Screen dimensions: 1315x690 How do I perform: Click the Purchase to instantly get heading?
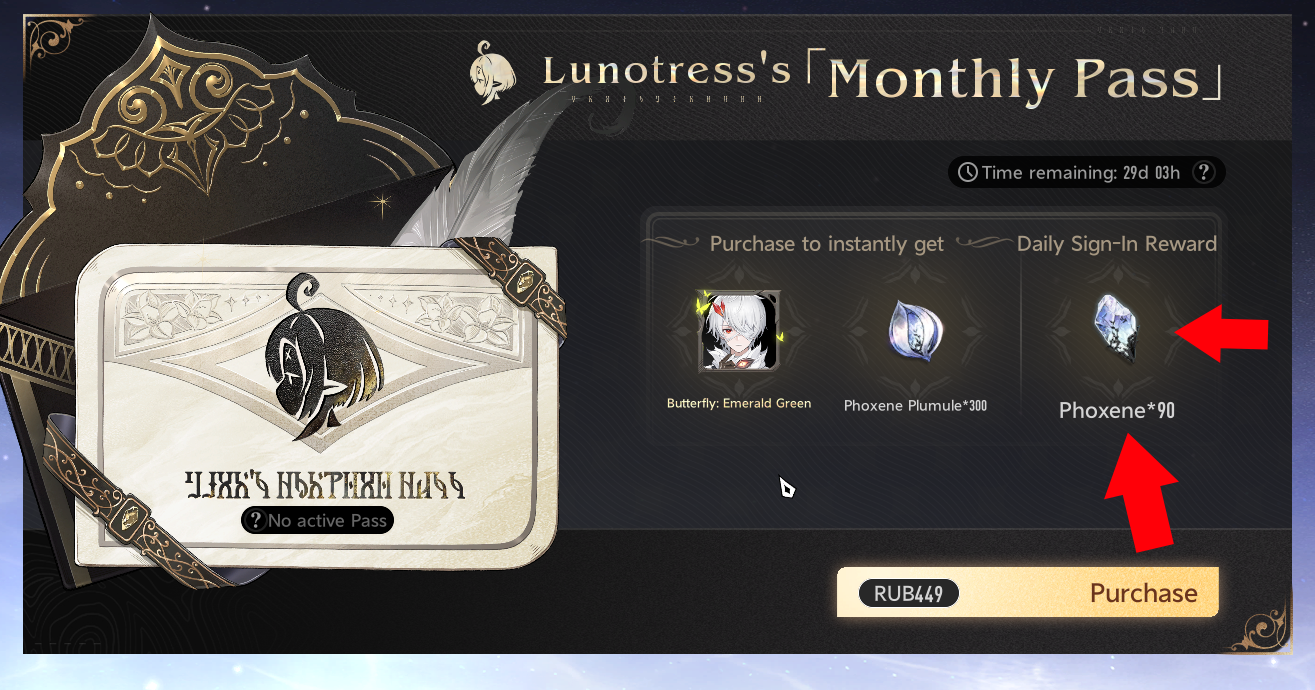[827, 244]
